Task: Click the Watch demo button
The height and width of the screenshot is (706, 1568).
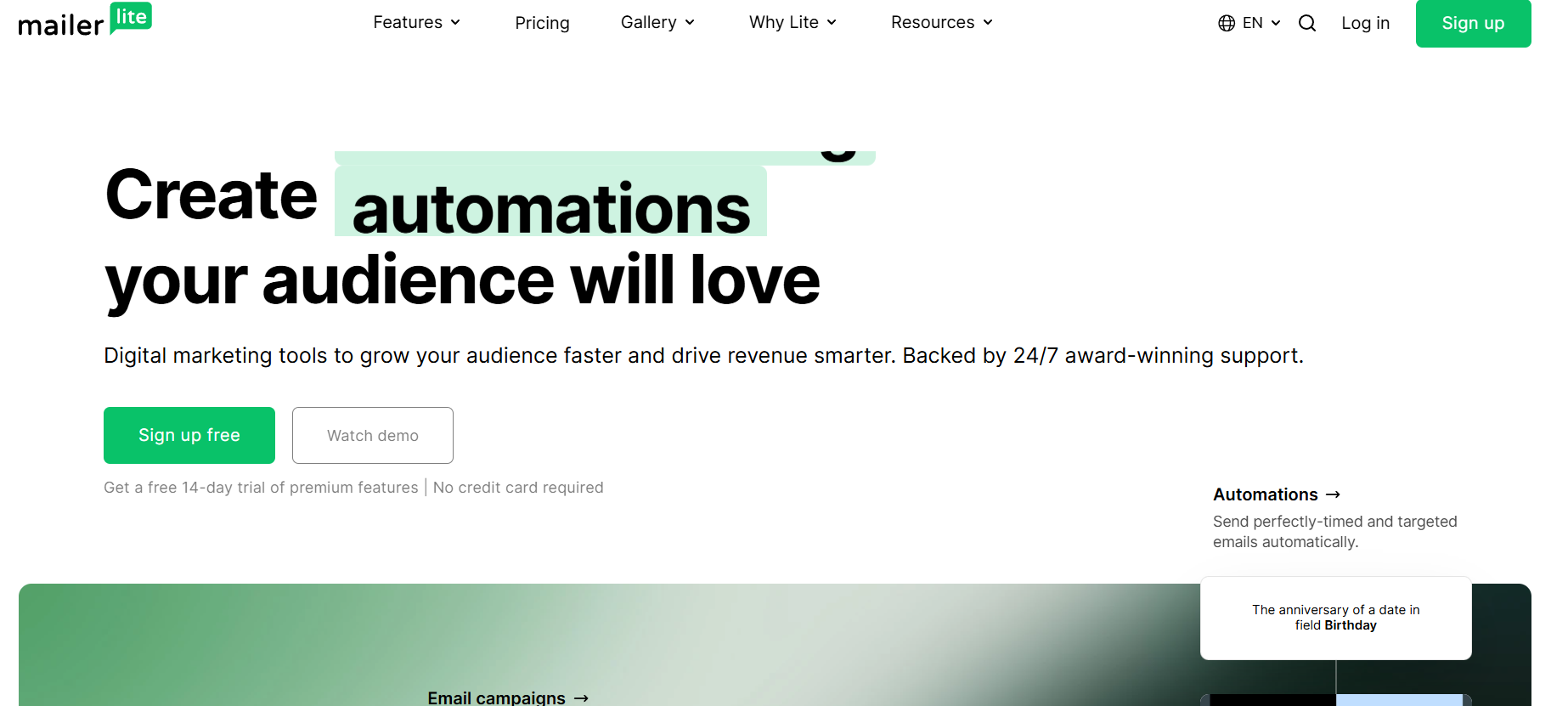Action: [373, 435]
